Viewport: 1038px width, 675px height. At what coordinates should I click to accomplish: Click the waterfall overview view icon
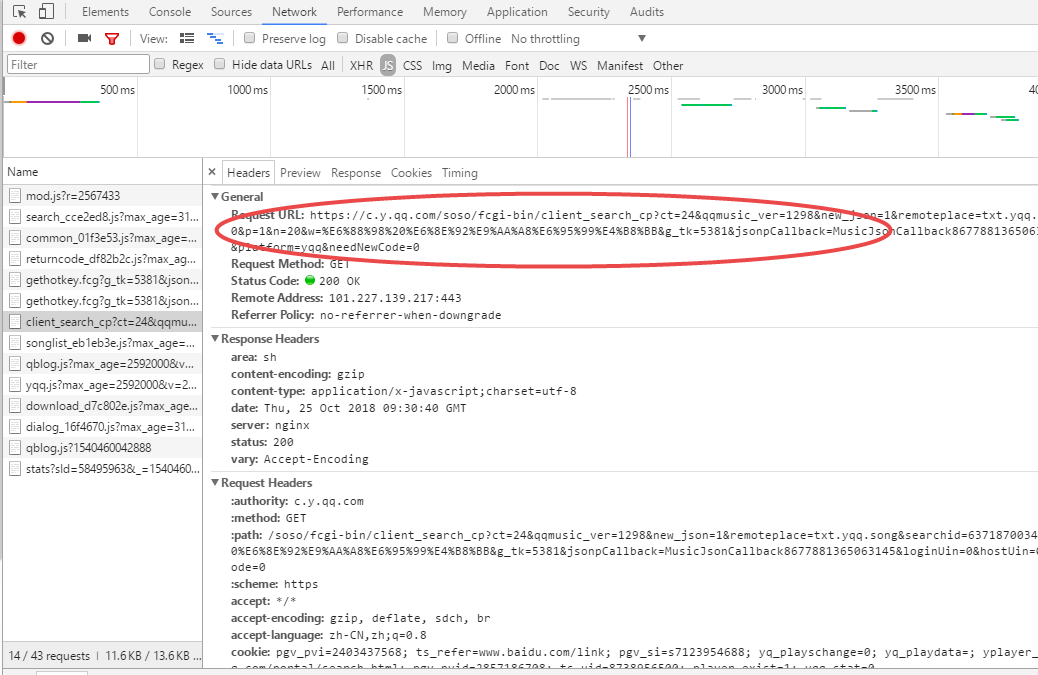click(x=214, y=38)
